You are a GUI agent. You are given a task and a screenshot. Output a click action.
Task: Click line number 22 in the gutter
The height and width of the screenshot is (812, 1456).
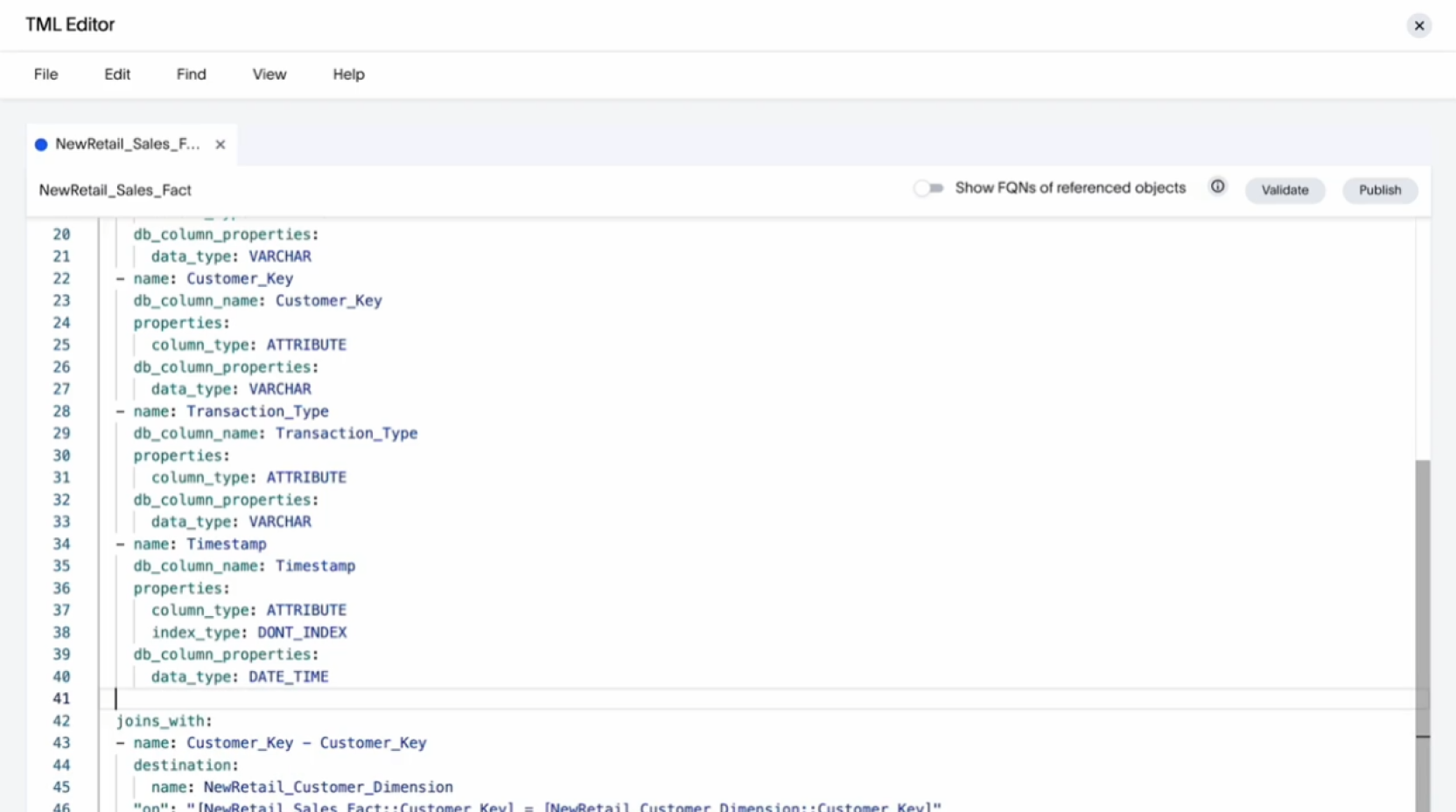point(62,278)
